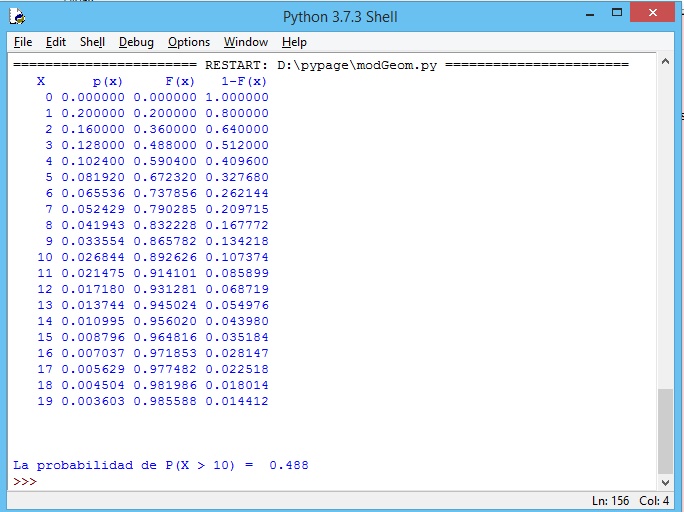This screenshot has width=684, height=512.
Task: Click value 0.021475 in row 11
Action: point(93,273)
